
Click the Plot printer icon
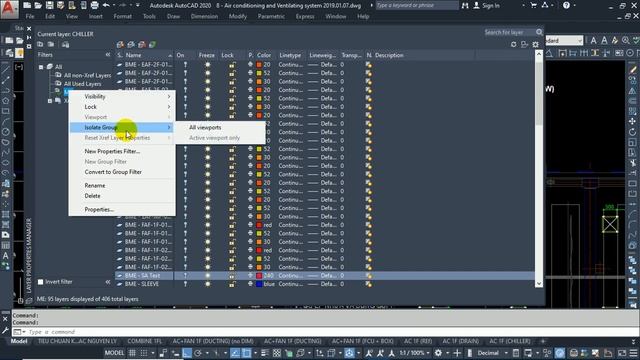click(94, 5)
